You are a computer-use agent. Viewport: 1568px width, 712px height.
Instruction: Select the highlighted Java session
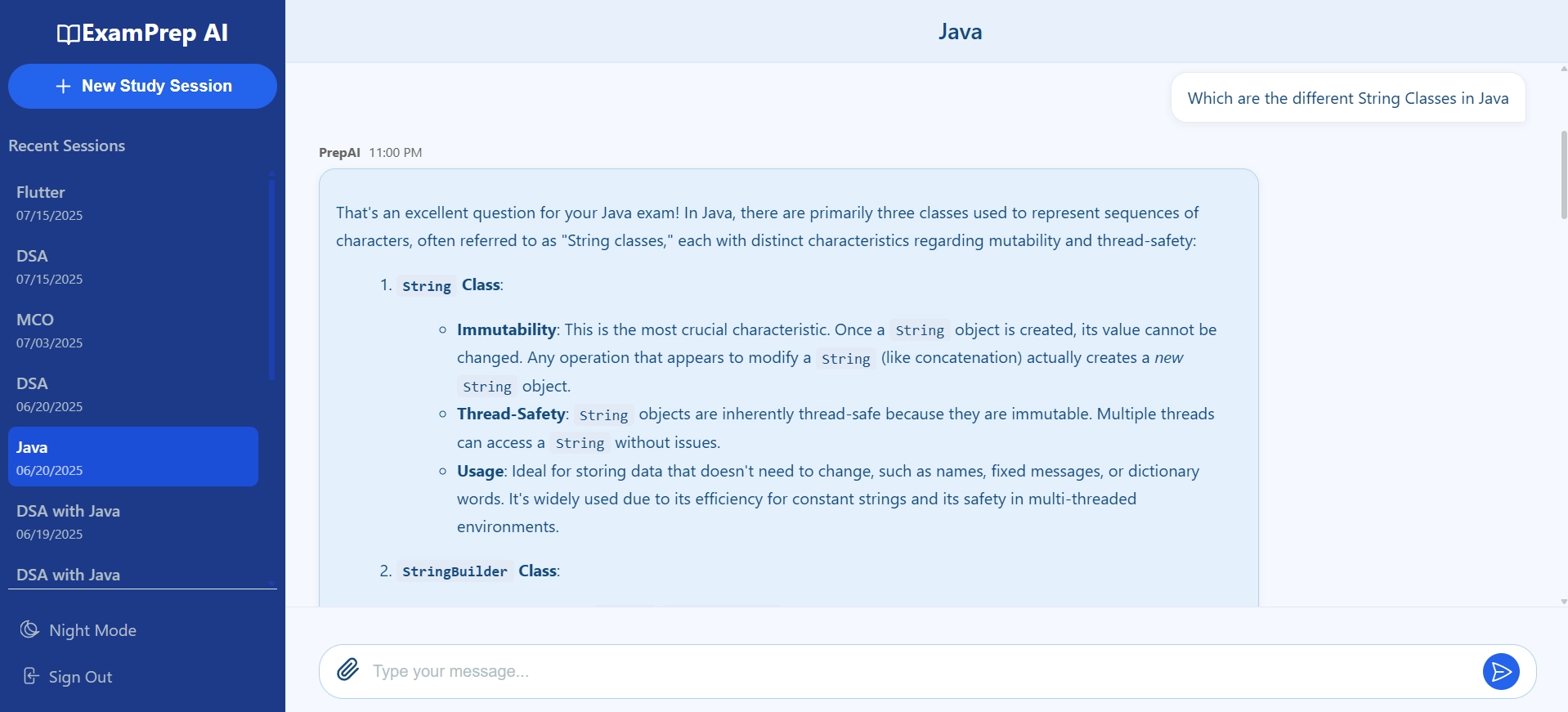[133, 457]
